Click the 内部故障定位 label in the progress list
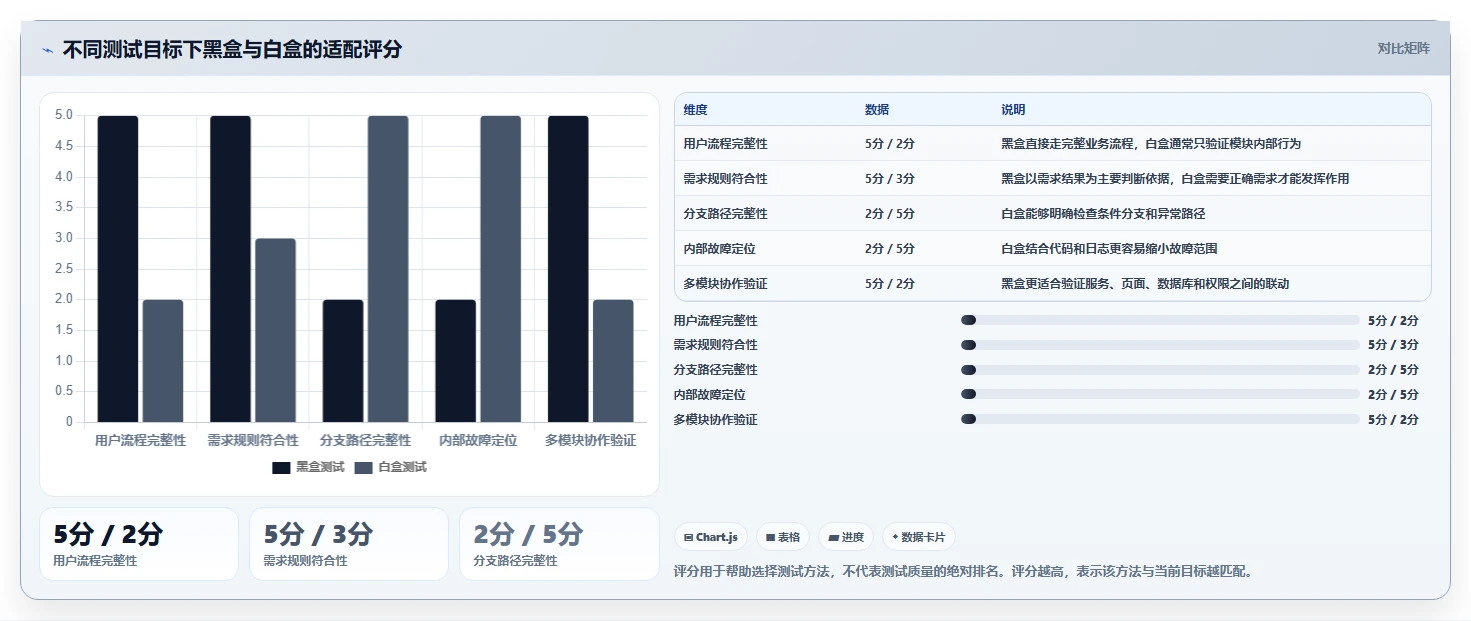The image size is (1471, 621). 710,395
